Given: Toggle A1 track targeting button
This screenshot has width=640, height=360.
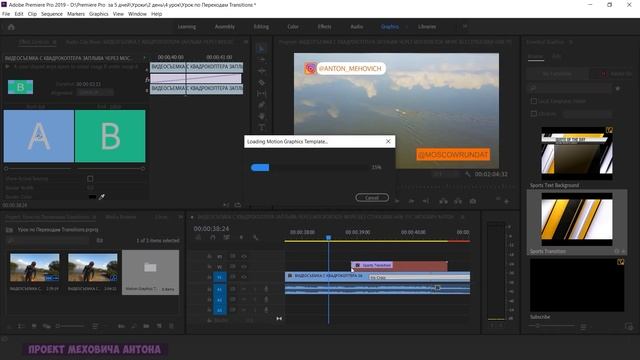Looking at the screenshot, I should pos(220,289).
